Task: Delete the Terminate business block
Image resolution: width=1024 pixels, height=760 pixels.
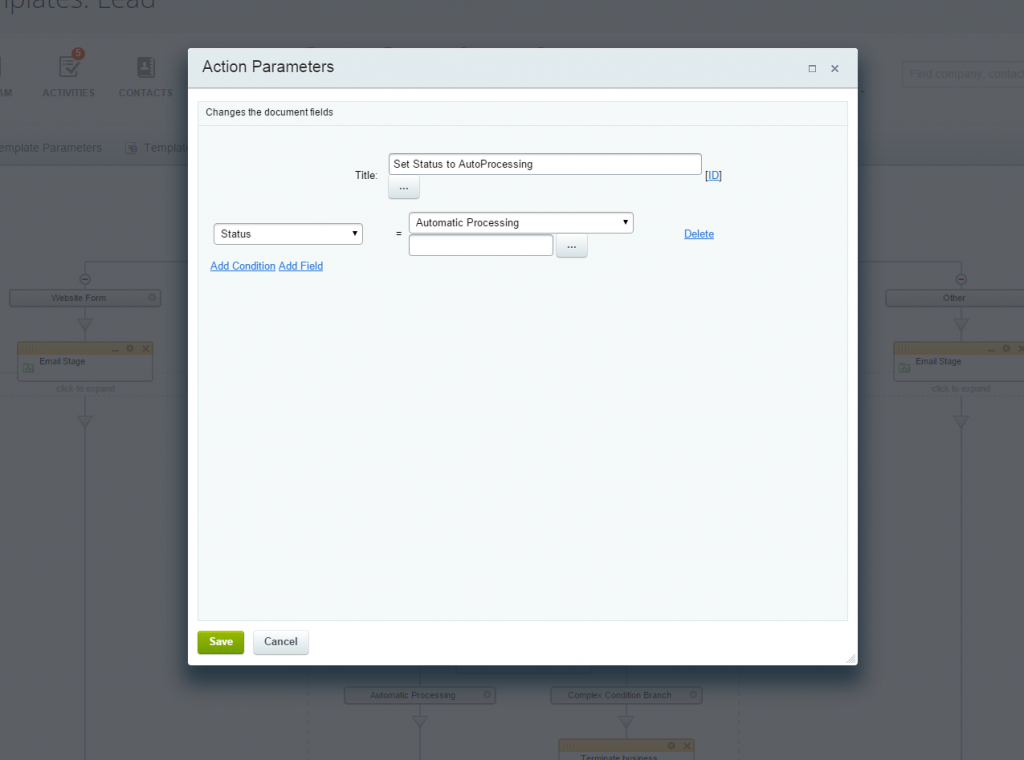Action: 687,746
